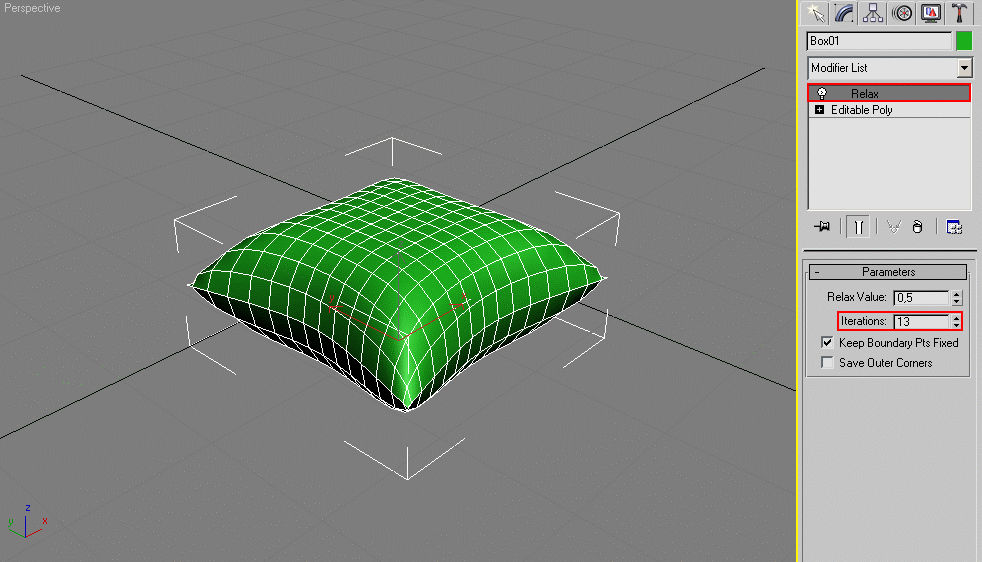Open the Modifier List dropdown
Image resolution: width=982 pixels, height=562 pixels.
[964, 68]
